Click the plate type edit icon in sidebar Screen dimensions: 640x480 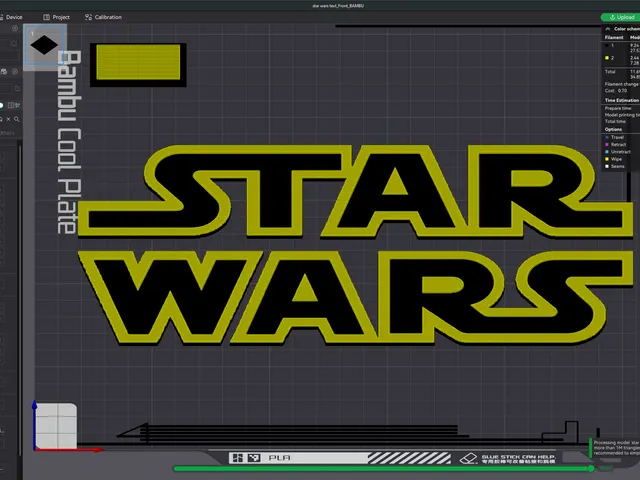[x=17, y=88]
